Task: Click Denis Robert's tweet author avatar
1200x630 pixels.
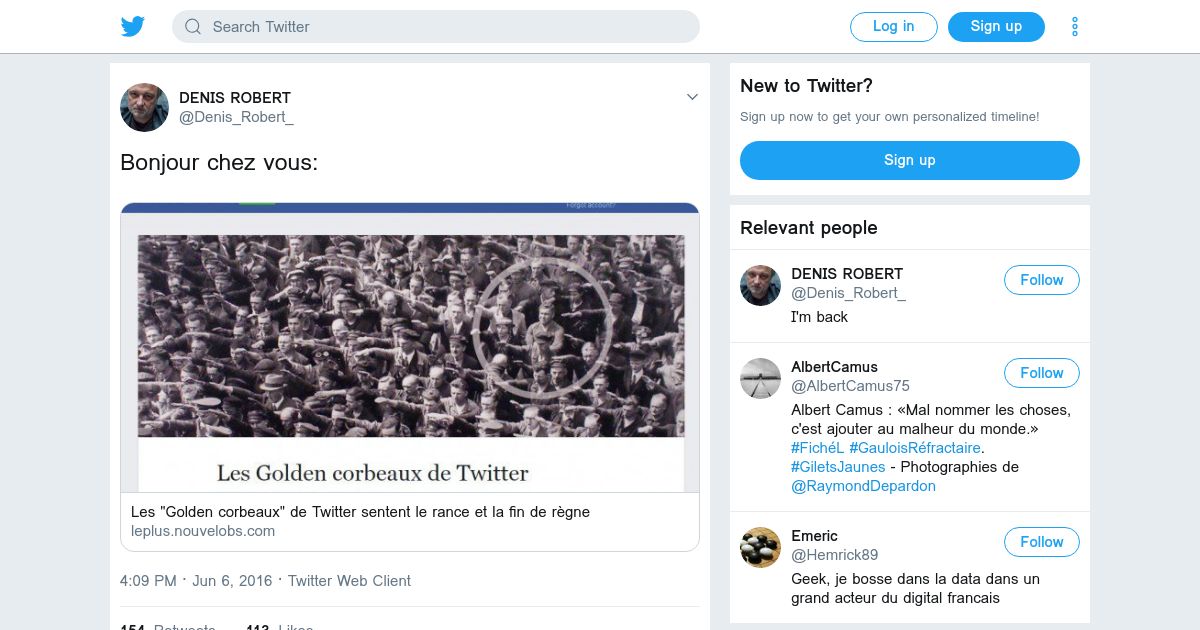Action: tap(144, 107)
